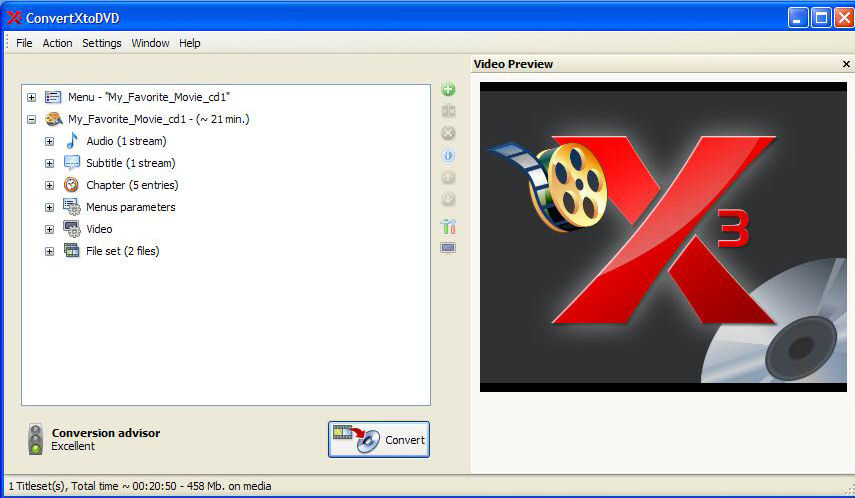Viewport: 855px width, 498px height.
Task: Expand the Audio (1 stream) node
Action: tap(50, 141)
